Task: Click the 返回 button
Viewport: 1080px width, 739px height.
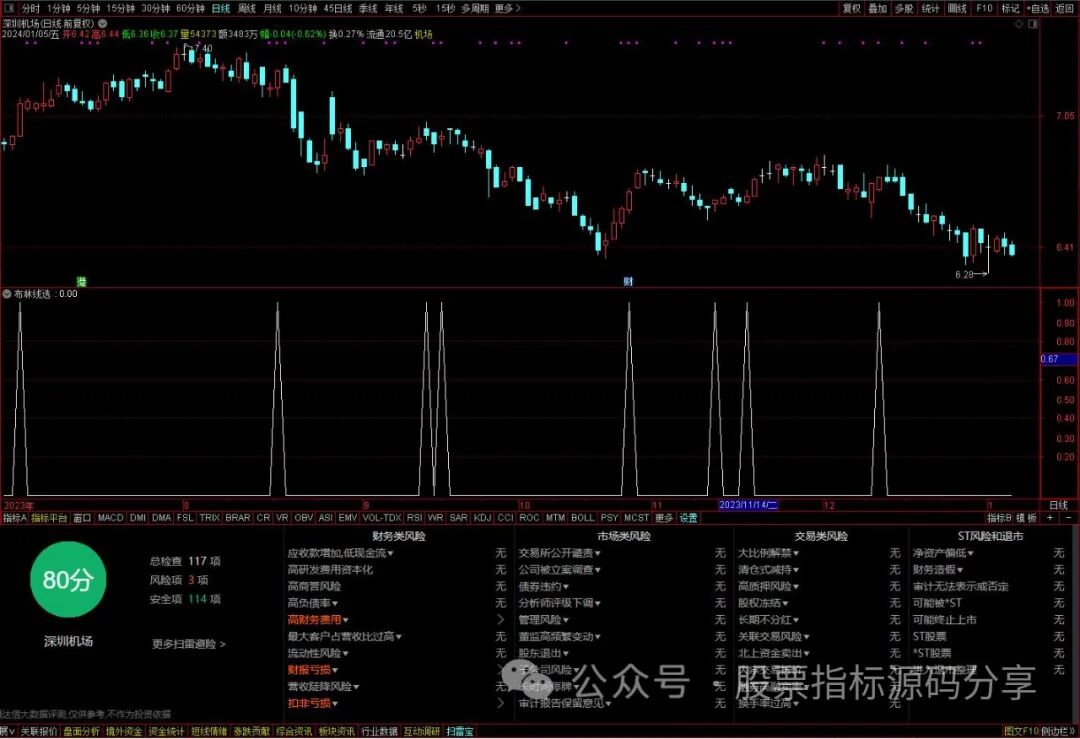Action: click(1065, 8)
